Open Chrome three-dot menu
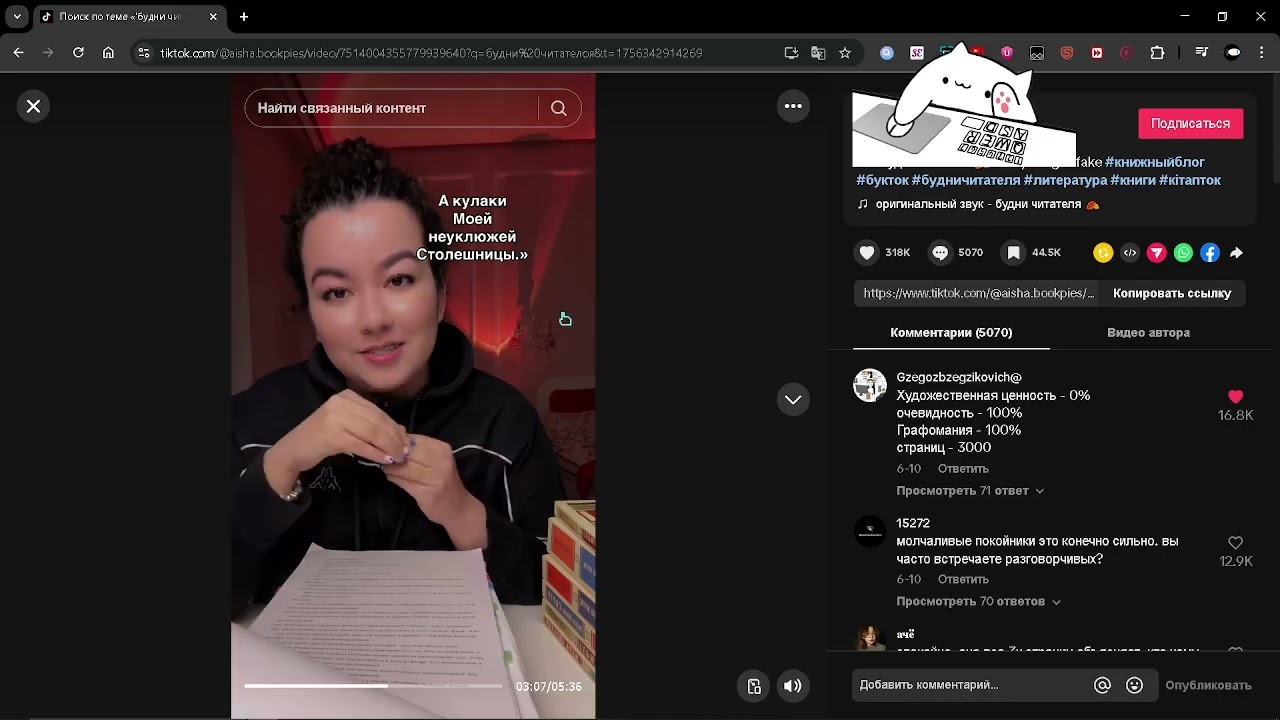1280x720 pixels. coord(1261,53)
